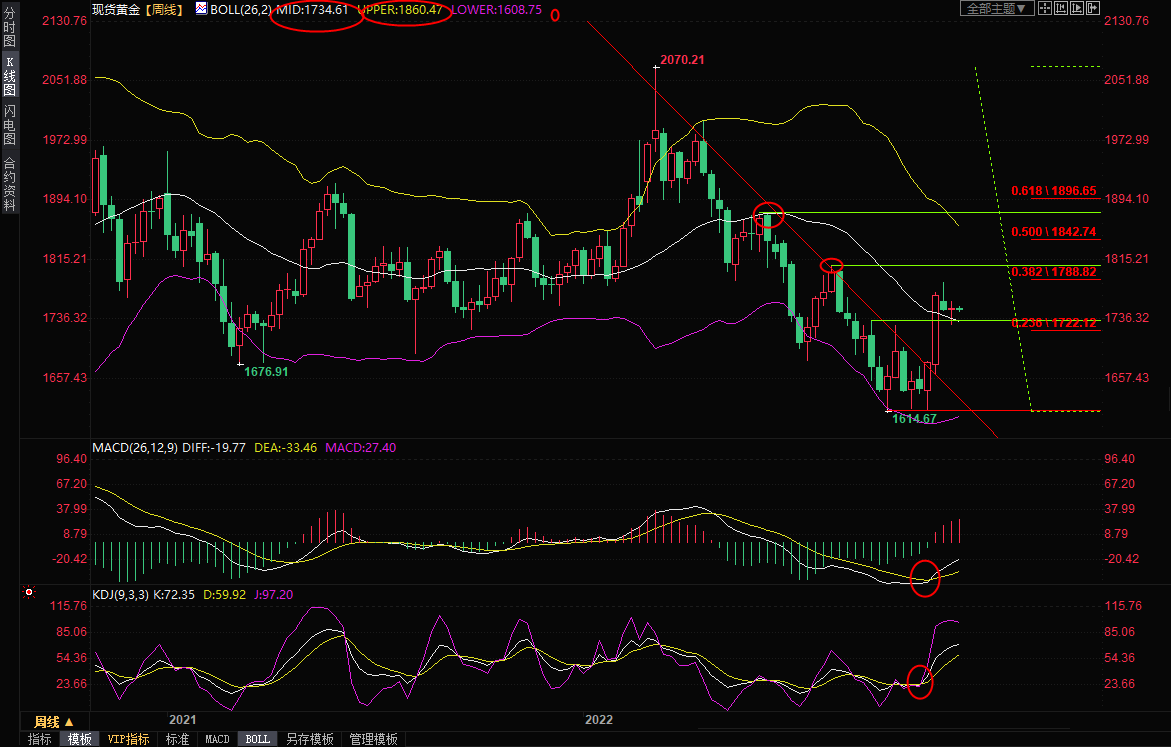Screen dimensions: 1171x747
Task: Switch to 分时图 view
Action: (x=9, y=28)
